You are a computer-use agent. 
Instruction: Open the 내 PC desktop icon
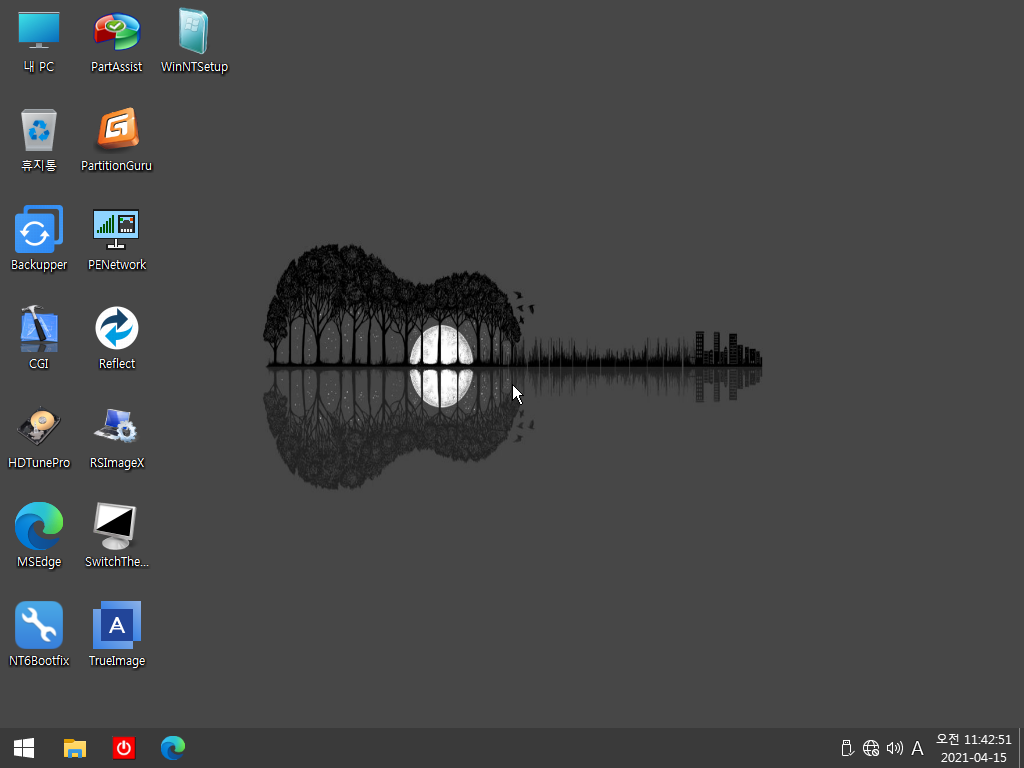point(39,42)
